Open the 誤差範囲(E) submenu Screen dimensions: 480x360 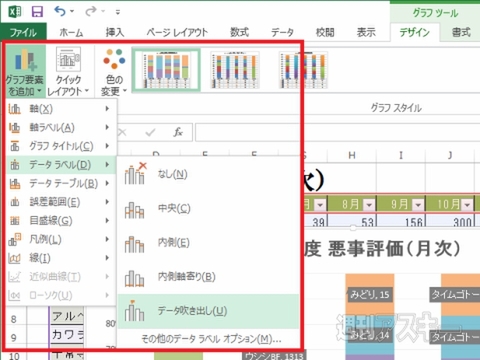coord(61,202)
